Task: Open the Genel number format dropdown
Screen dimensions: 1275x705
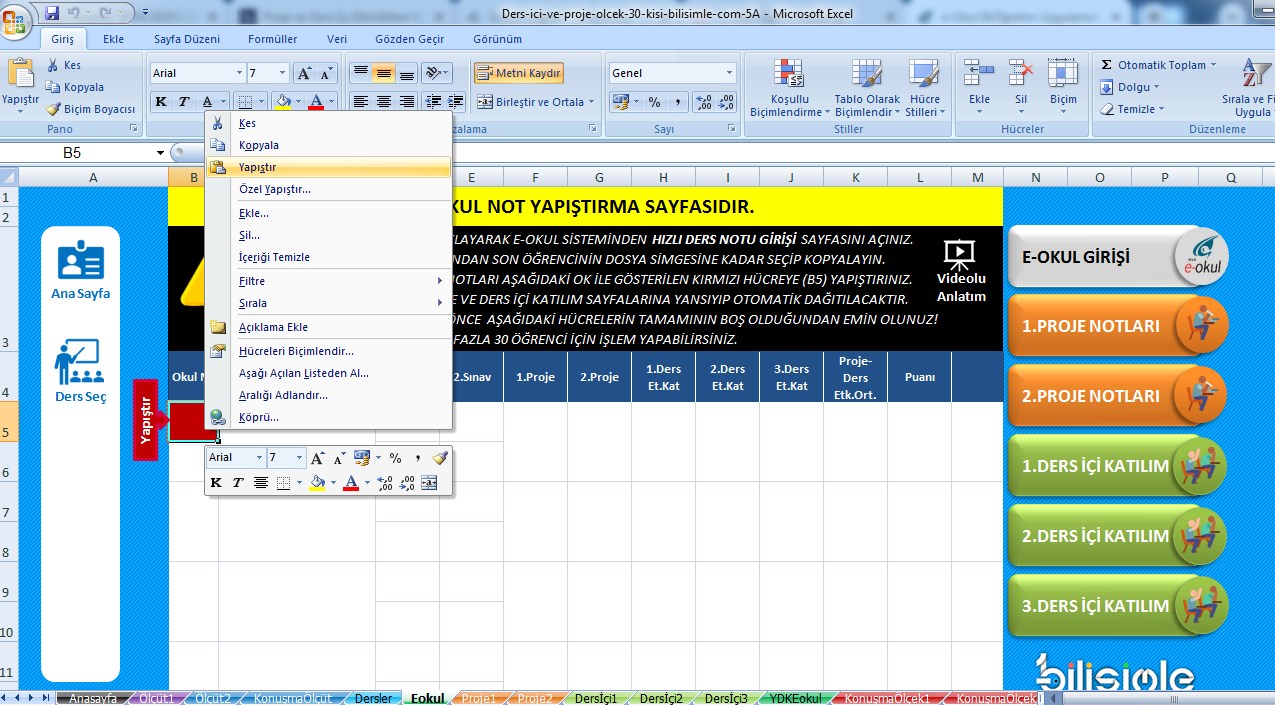Action: (x=729, y=73)
